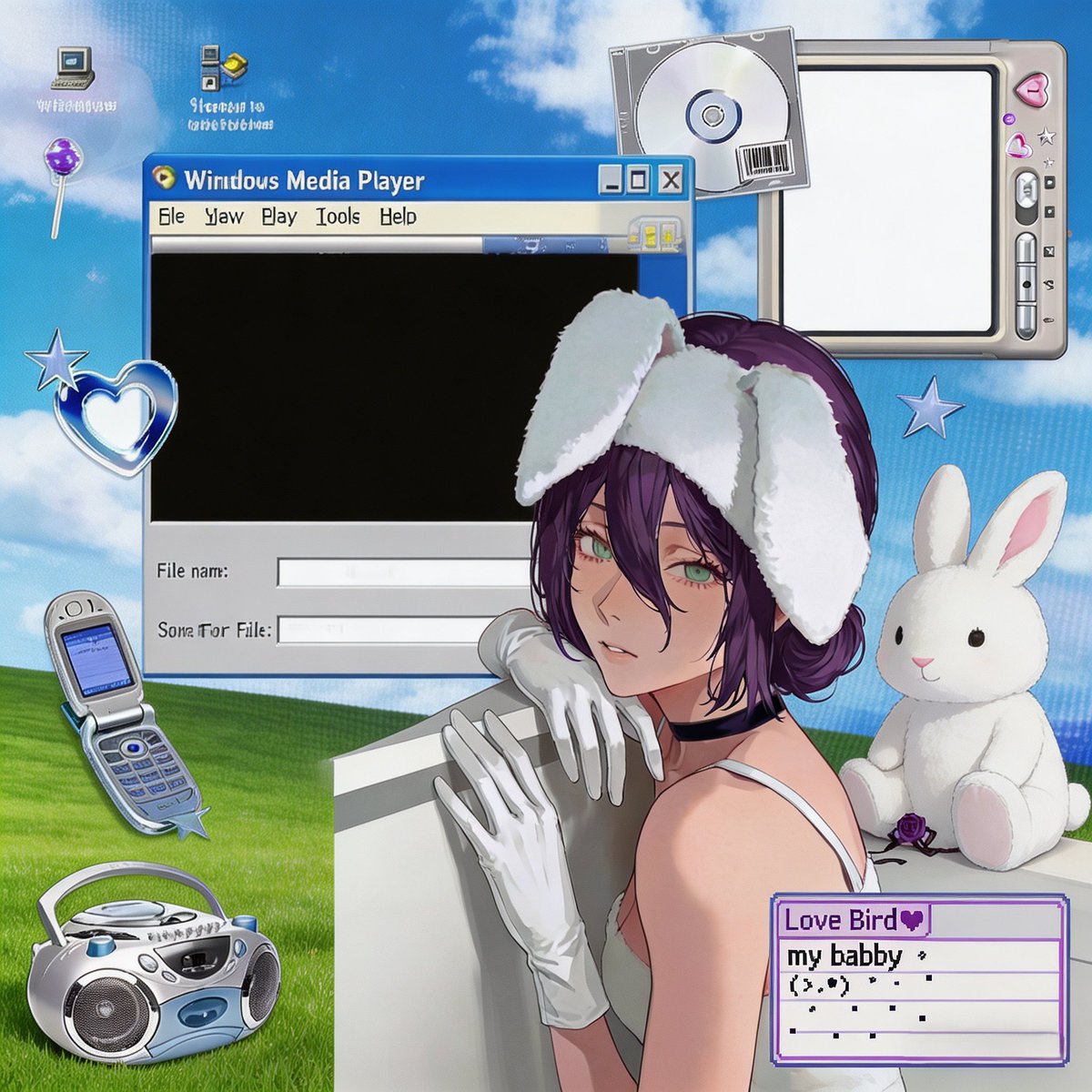Viewport: 1092px width, 1092px height.
Task: Click the purple heart in Love Bird title
Action: [911, 920]
